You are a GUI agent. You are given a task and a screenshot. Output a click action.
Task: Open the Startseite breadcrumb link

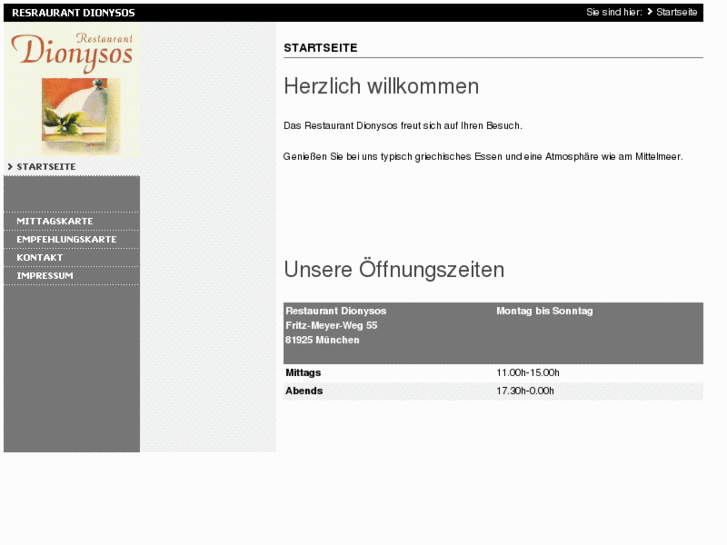click(677, 12)
